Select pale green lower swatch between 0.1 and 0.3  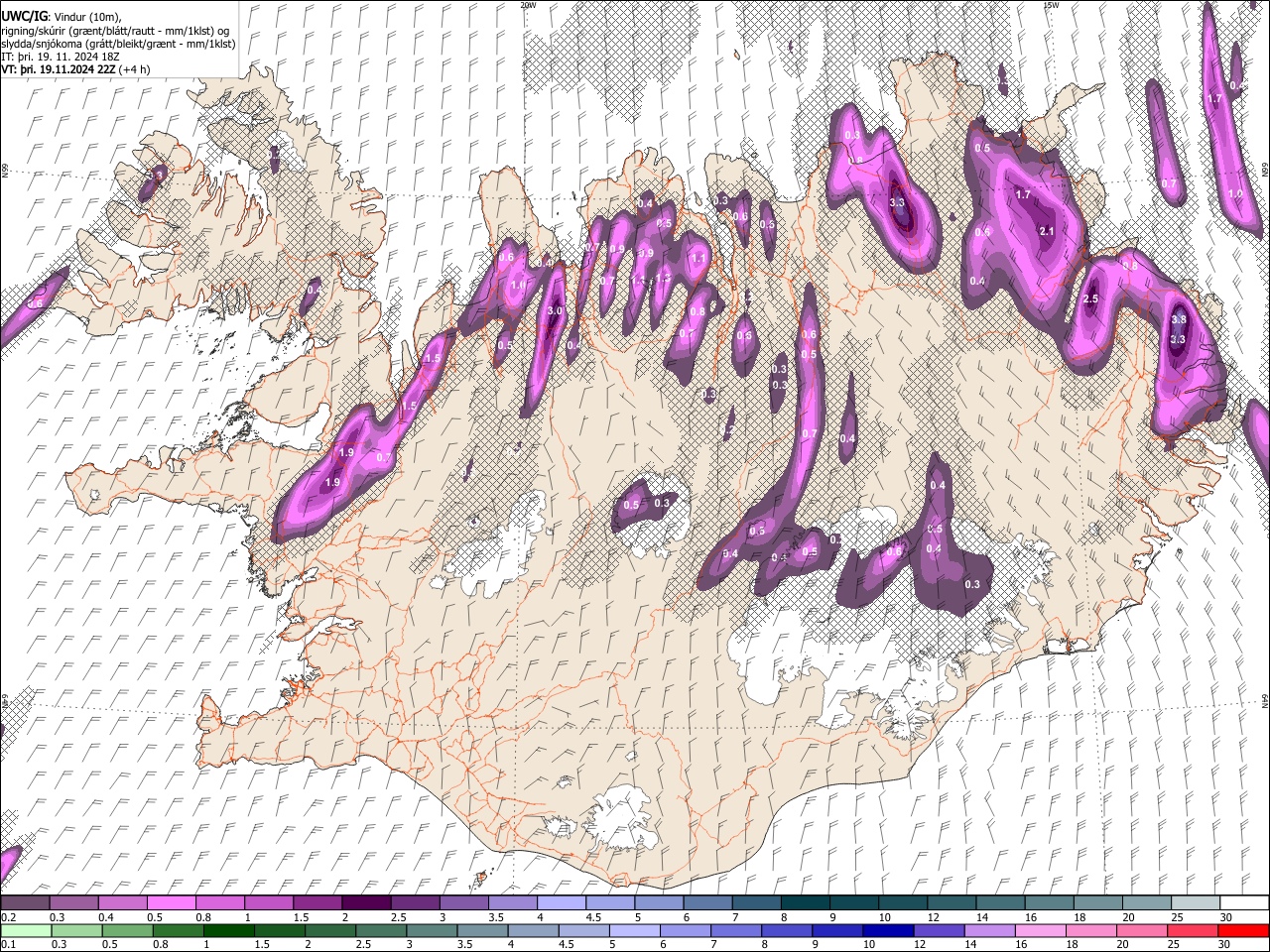[25, 930]
